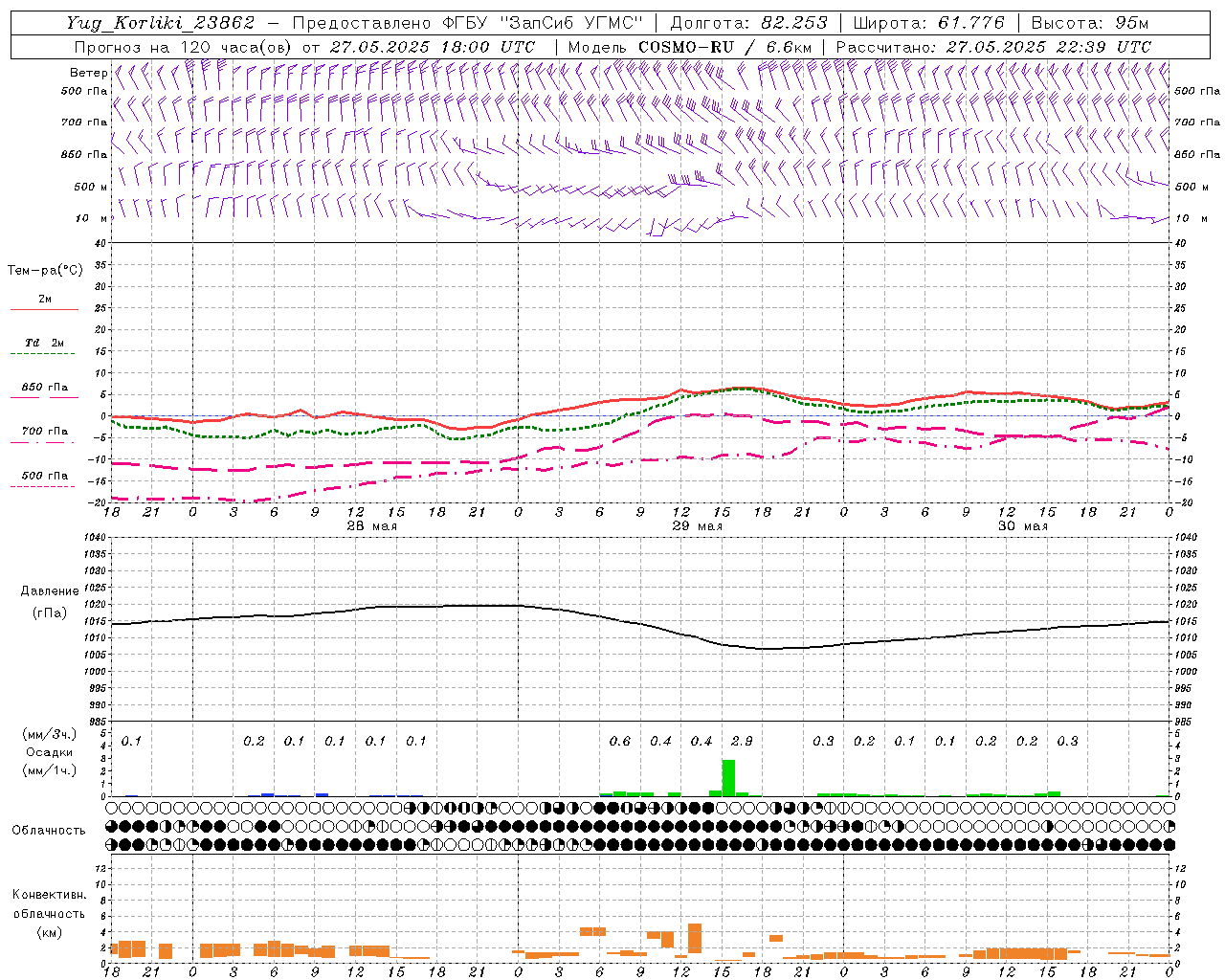Click the Давление panel label
The width and height of the screenshot is (1225, 980).
(50, 591)
